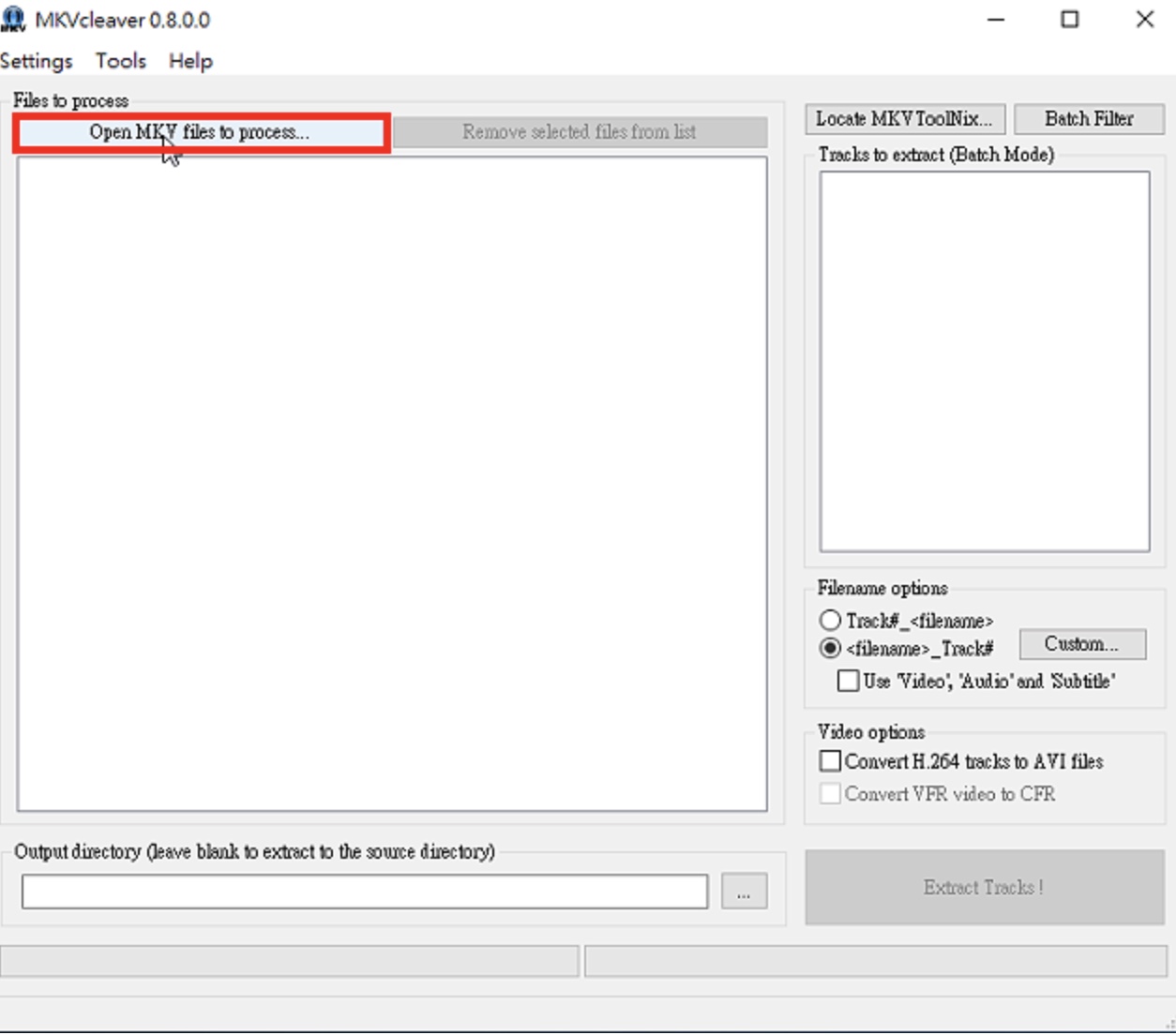The width and height of the screenshot is (1176, 1035).
Task: Click the output directory text field
Action: tap(365, 892)
